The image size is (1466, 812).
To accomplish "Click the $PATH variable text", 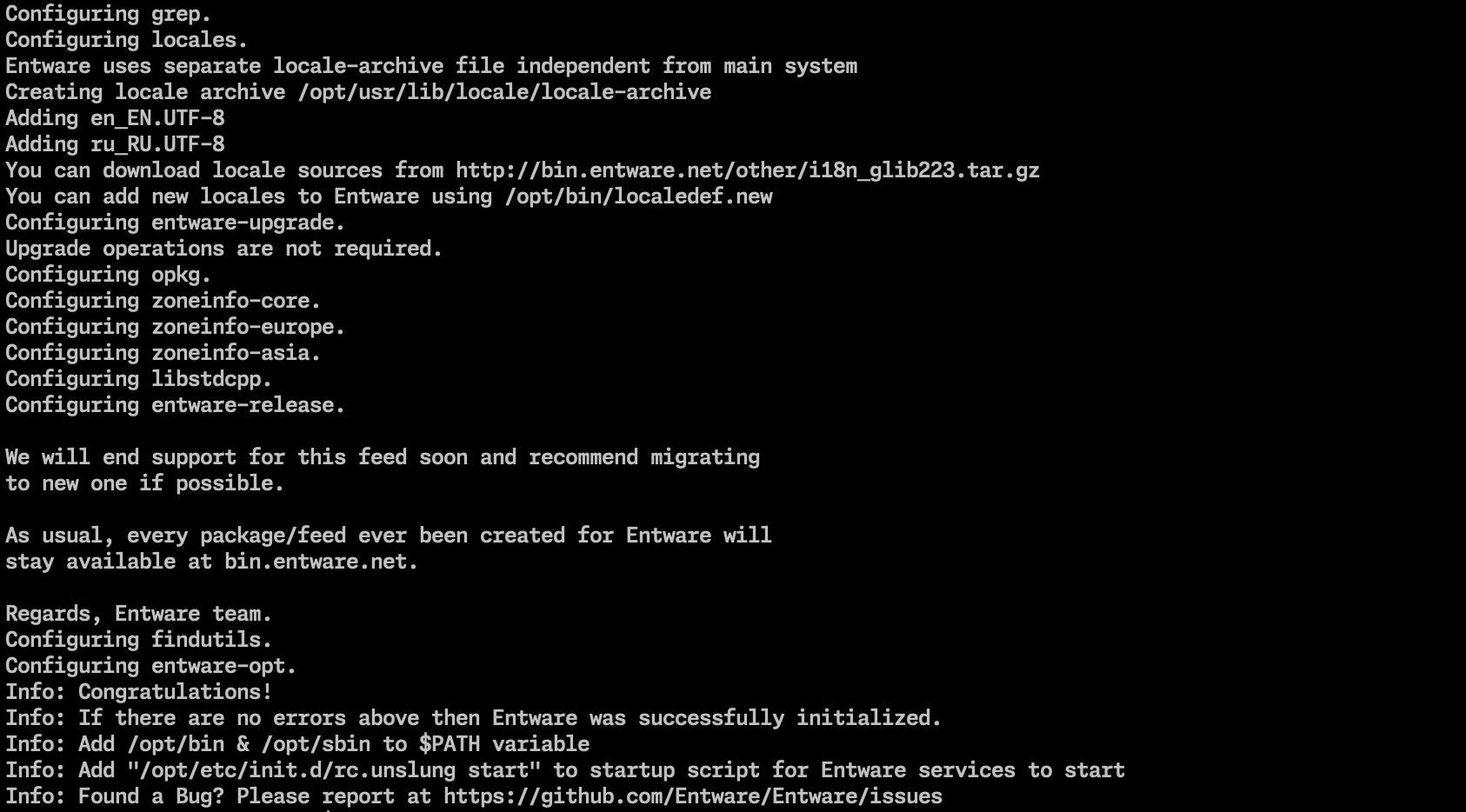I will 504,744.
